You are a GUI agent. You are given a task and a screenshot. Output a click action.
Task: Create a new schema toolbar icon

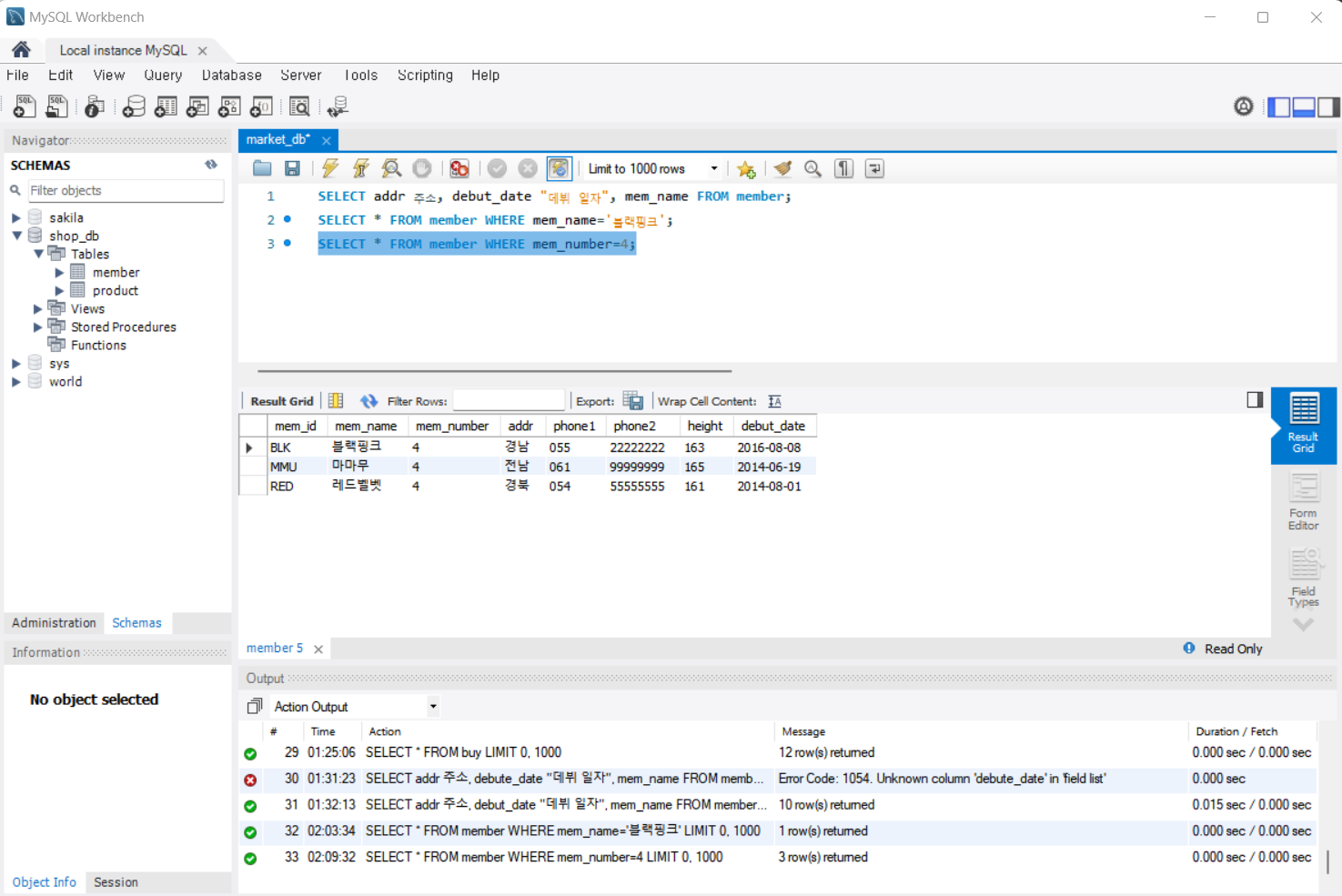click(x=134, y=106)
